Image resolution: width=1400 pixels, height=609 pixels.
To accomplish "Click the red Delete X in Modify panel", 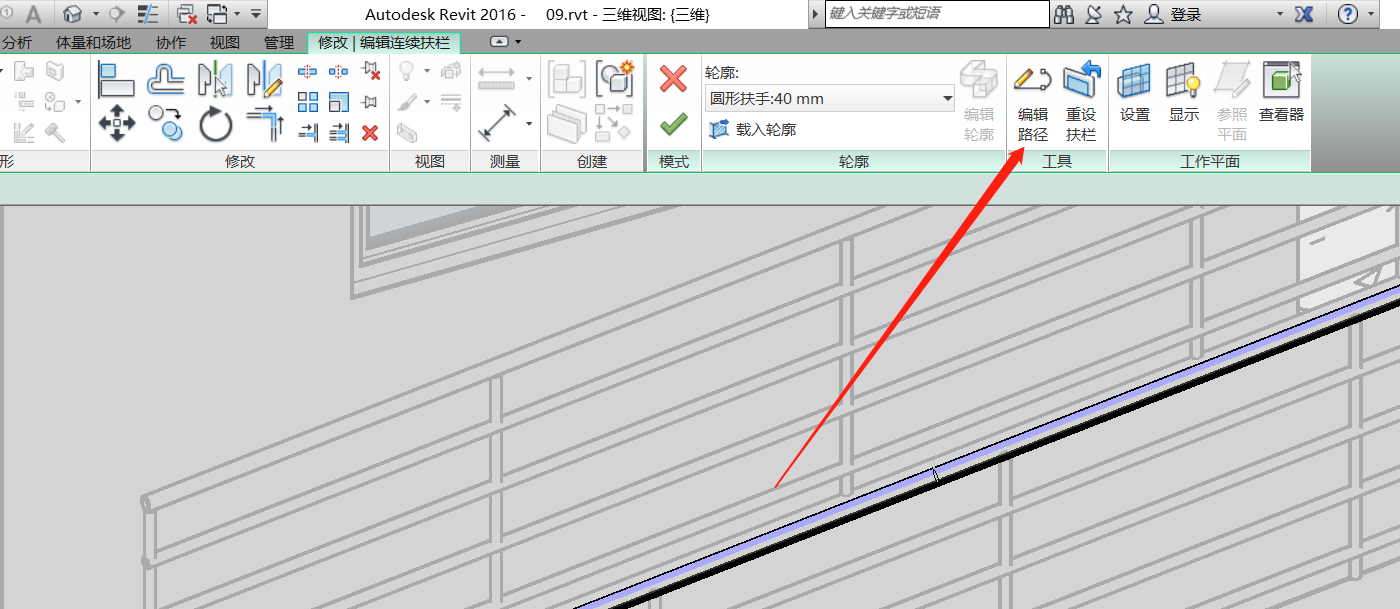I will tap(370, 132).
